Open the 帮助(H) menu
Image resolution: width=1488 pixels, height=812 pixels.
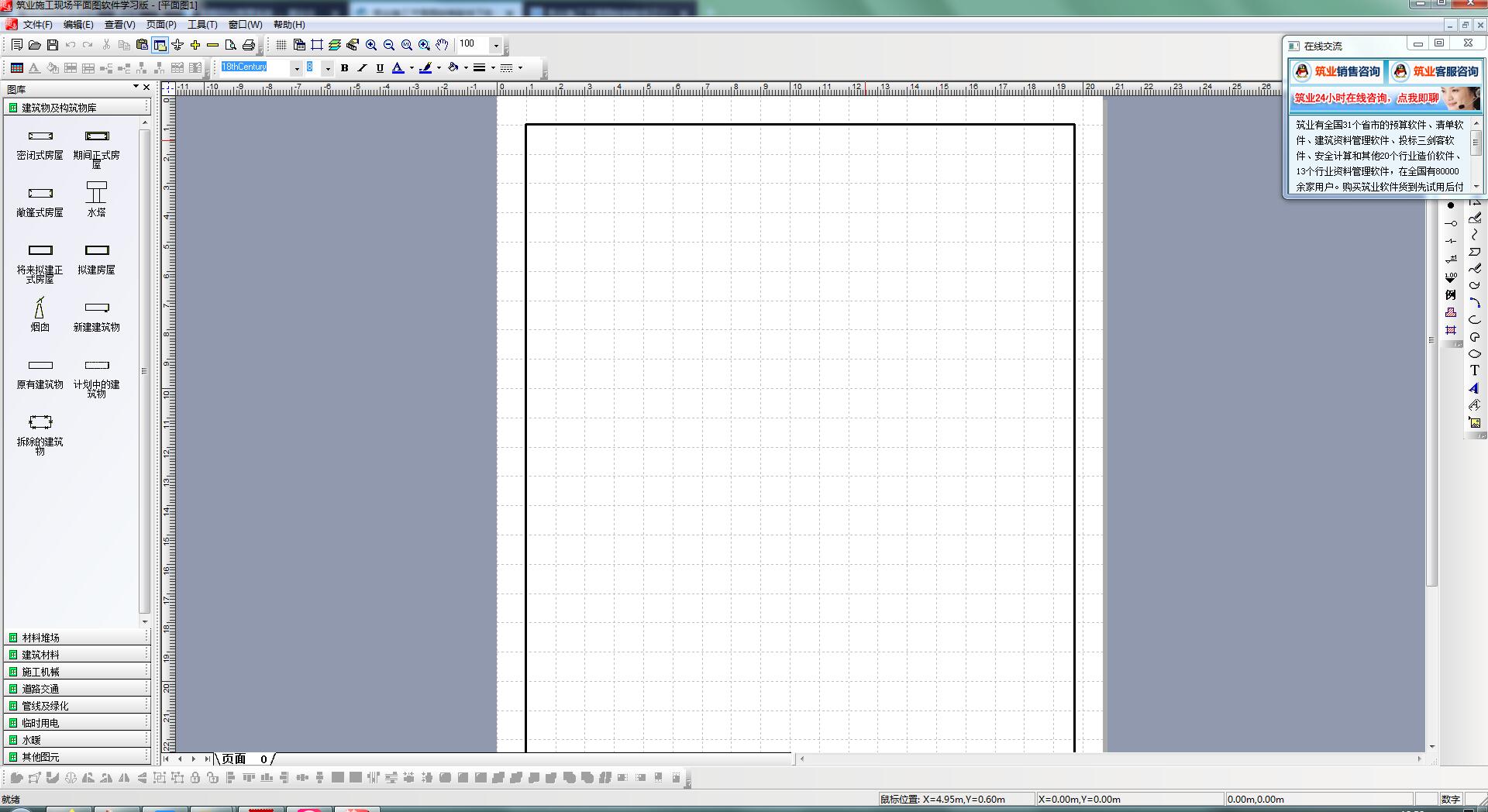coord(289,25)
